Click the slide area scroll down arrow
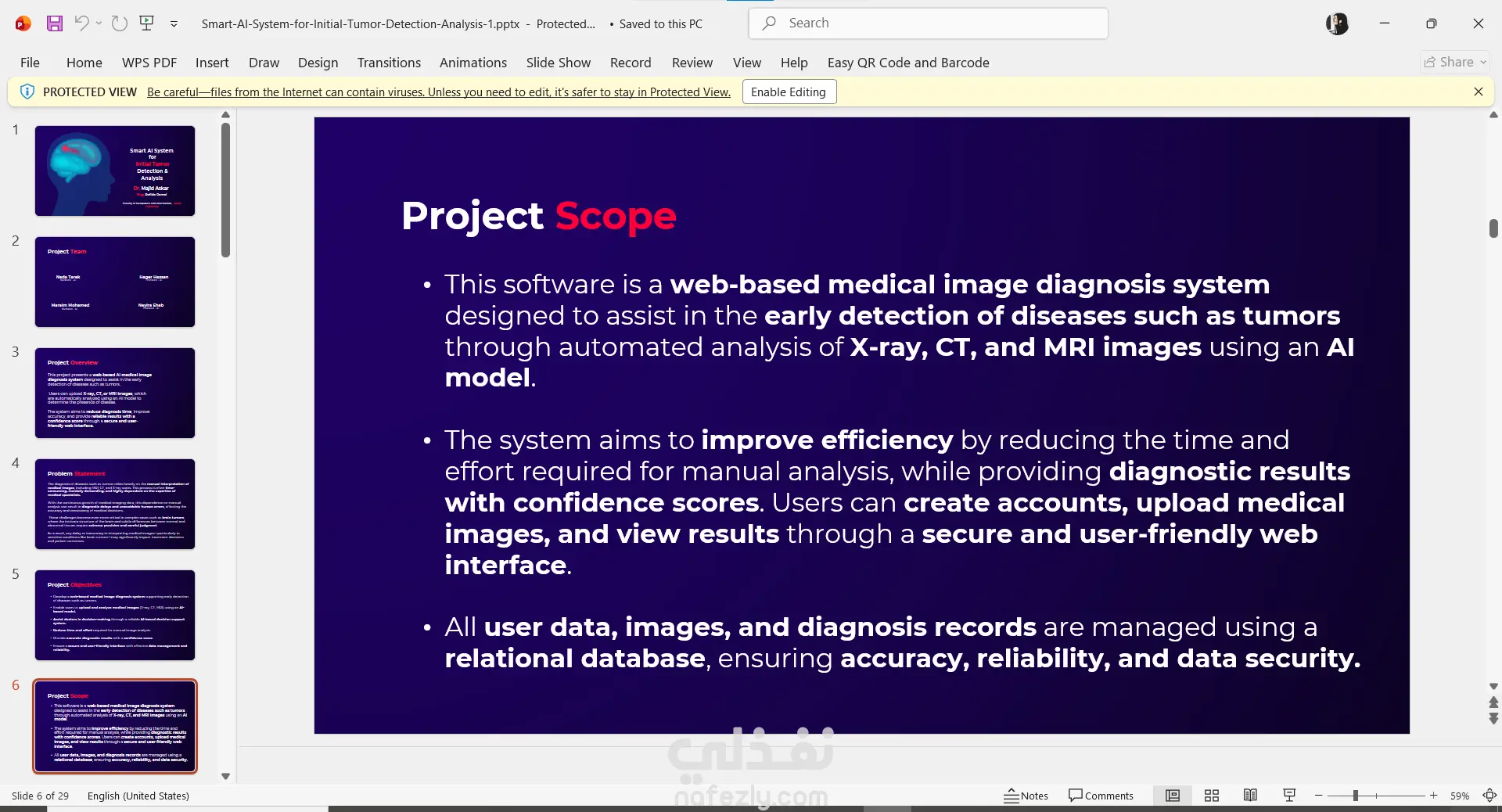Image resolution: width=1502 pixels, height=812 pixels. tap(1493, 686)
